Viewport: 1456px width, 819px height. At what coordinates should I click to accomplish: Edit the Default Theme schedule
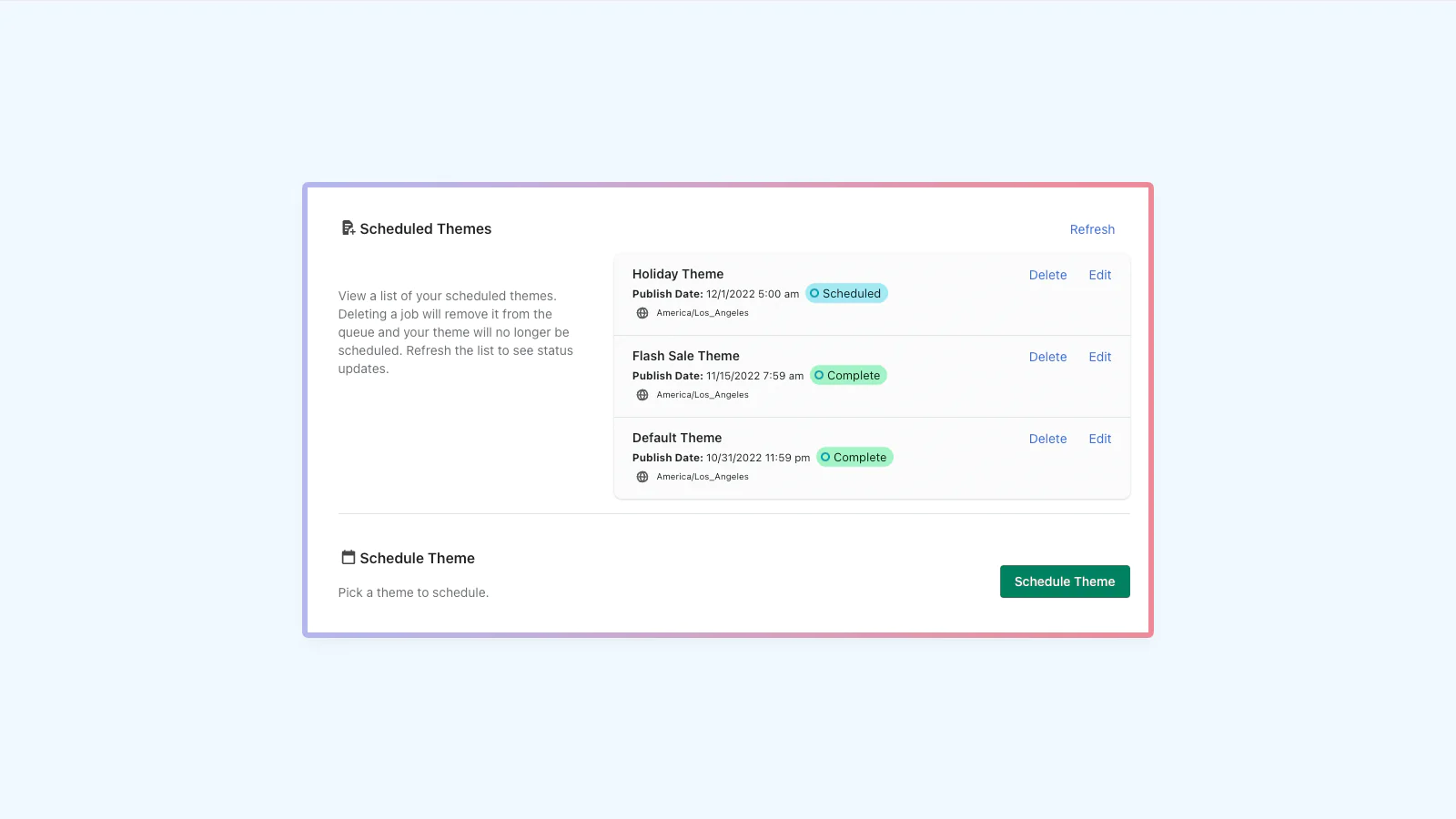(x=1099, y=439)
